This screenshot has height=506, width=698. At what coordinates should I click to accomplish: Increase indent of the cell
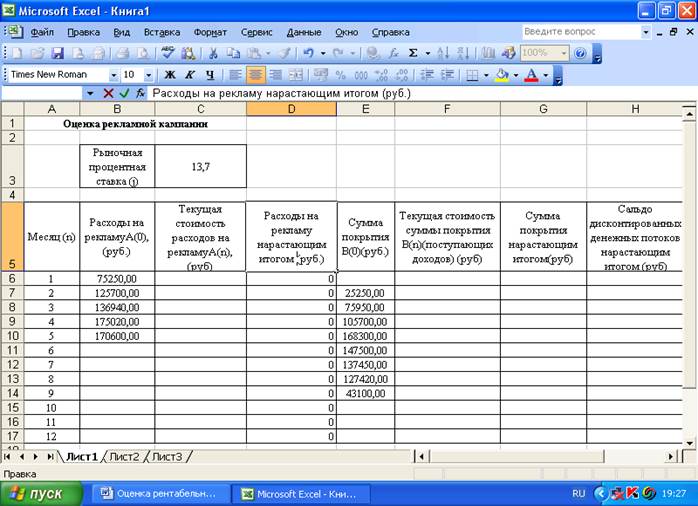pos(447,75)
